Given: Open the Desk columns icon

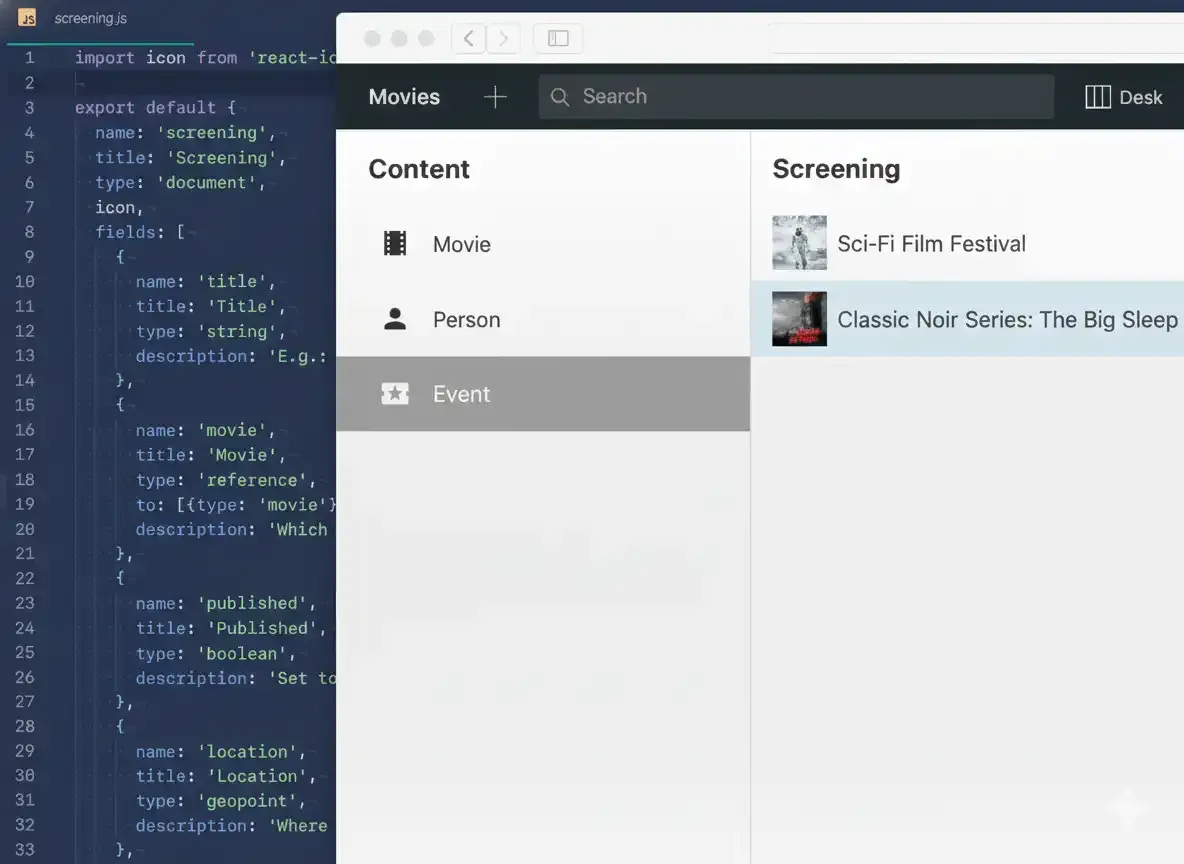Looking at the screenshot, I should coord(1097,96).
